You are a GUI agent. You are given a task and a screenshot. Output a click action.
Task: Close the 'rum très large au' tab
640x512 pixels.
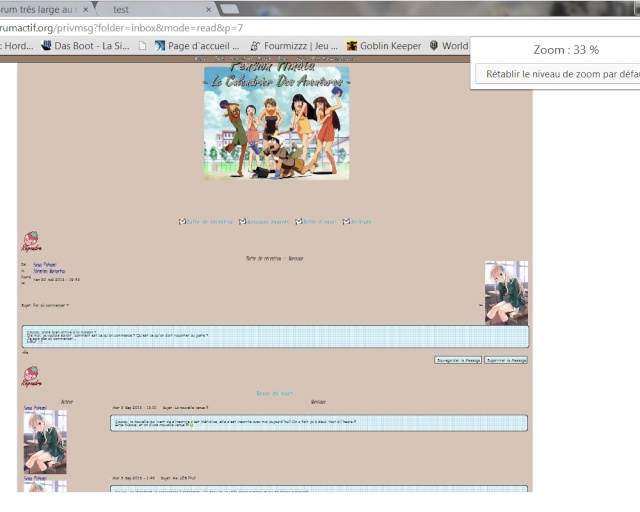(x=85, y=9)
